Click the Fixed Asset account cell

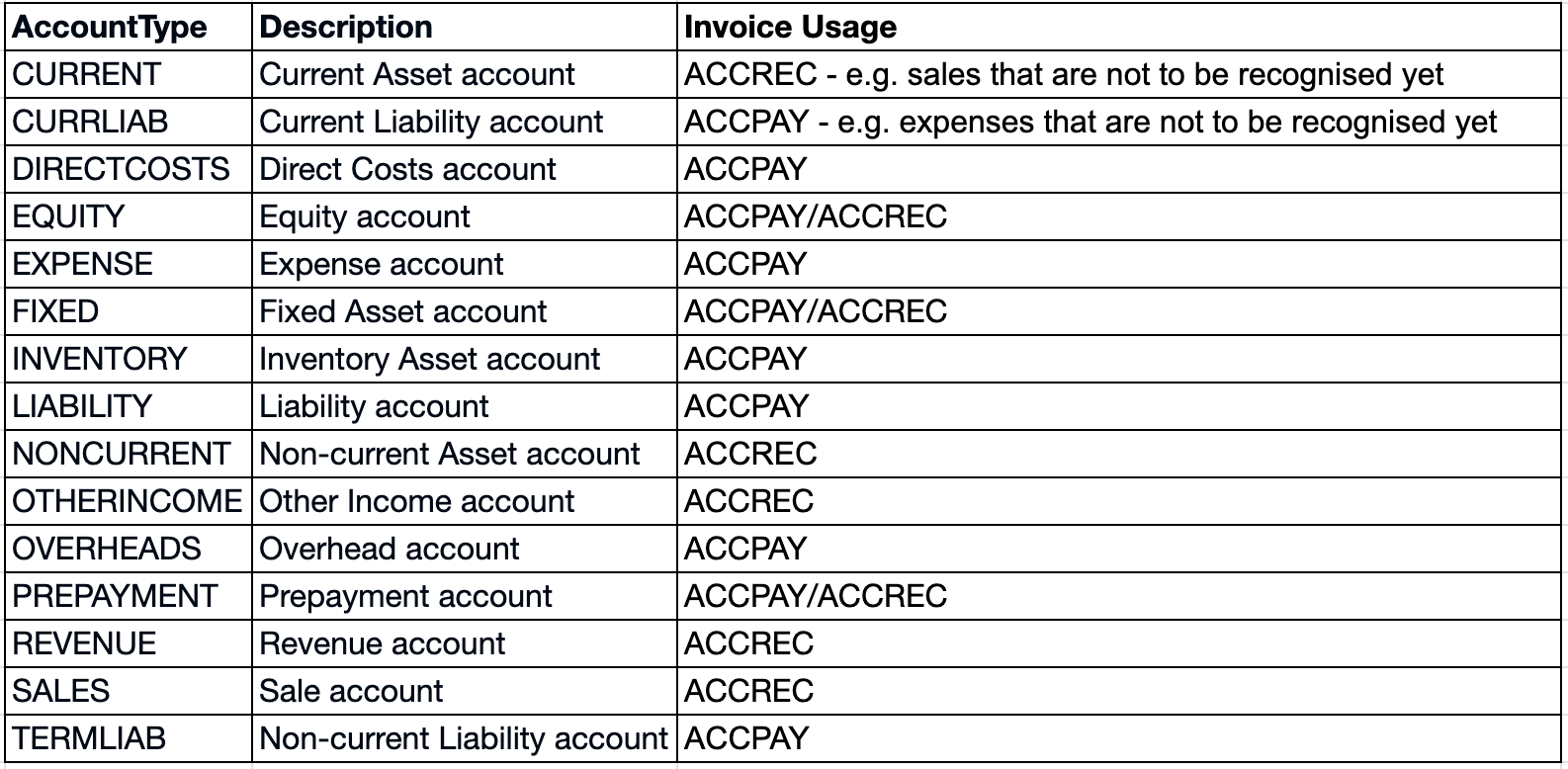pyautogui.click(x=402, y=311)
